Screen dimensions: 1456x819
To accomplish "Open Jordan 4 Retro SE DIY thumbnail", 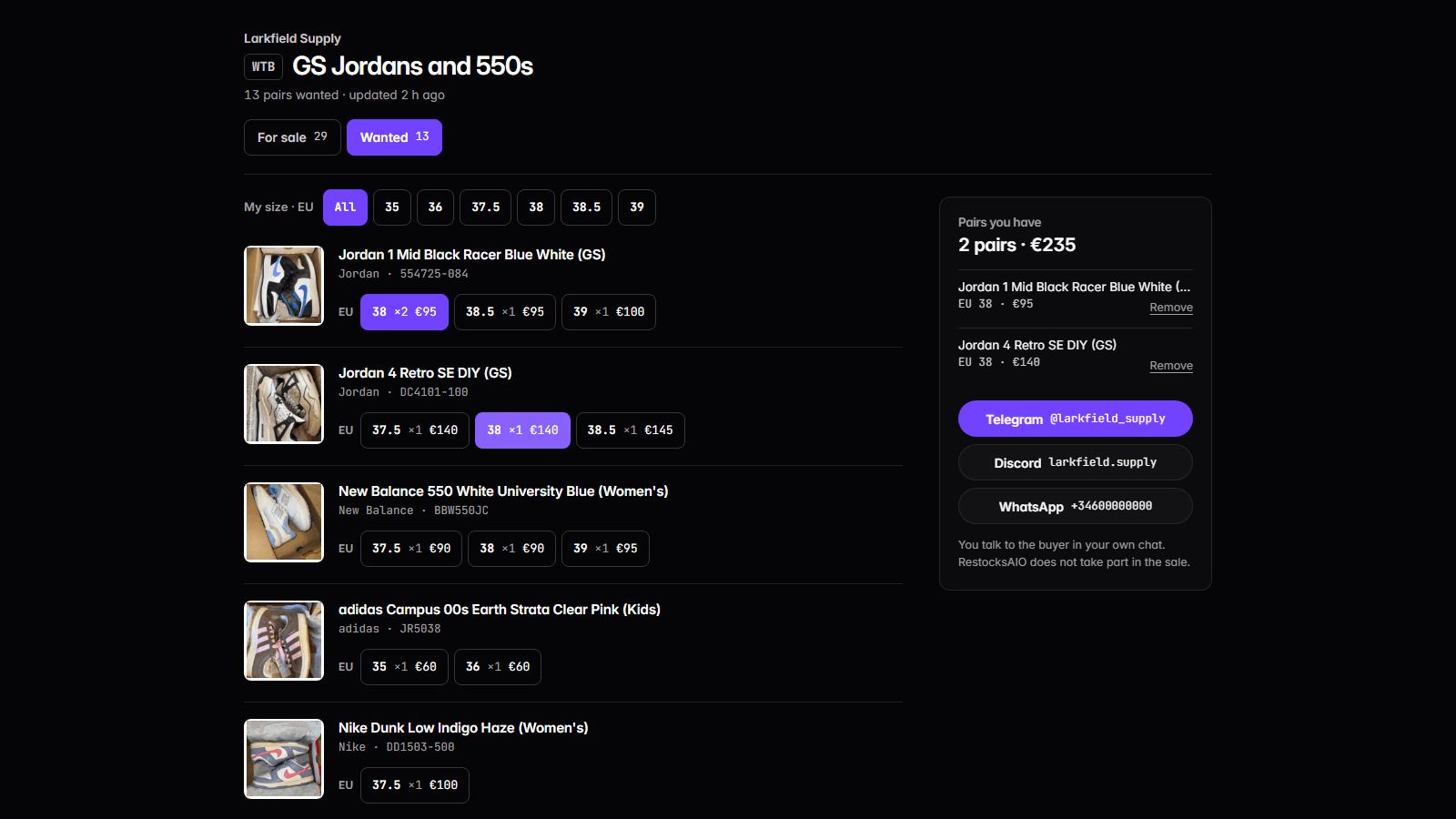I will pos(284,404).
